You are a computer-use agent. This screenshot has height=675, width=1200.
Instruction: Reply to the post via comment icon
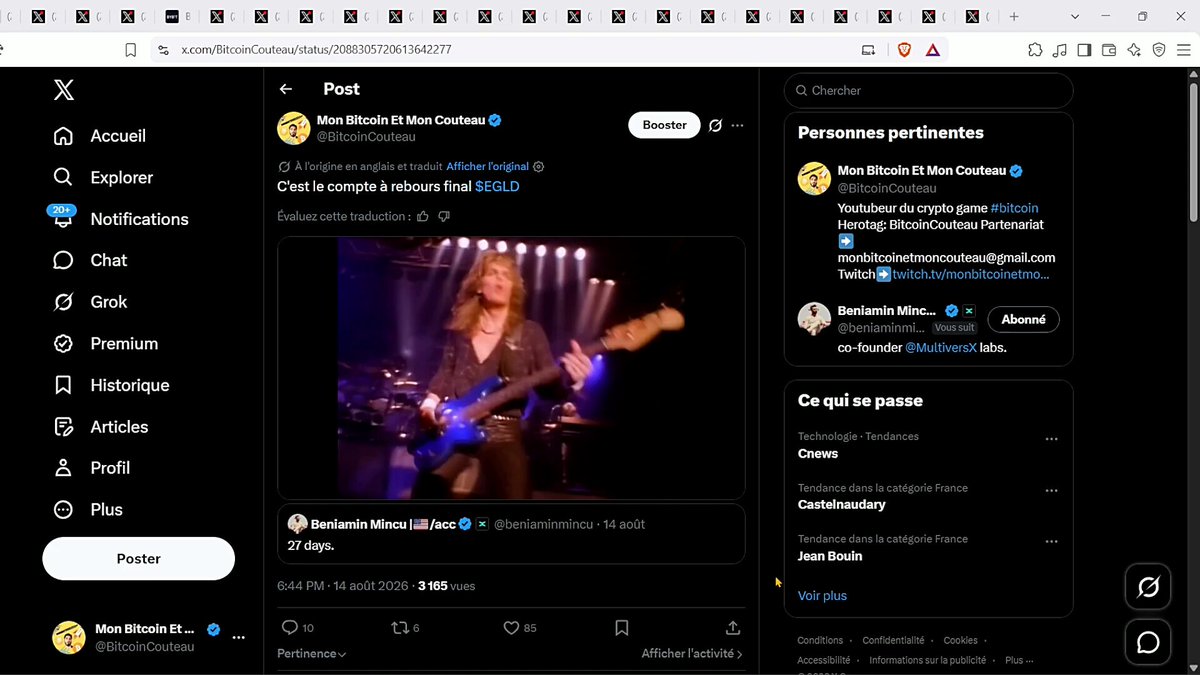point(290,627)
